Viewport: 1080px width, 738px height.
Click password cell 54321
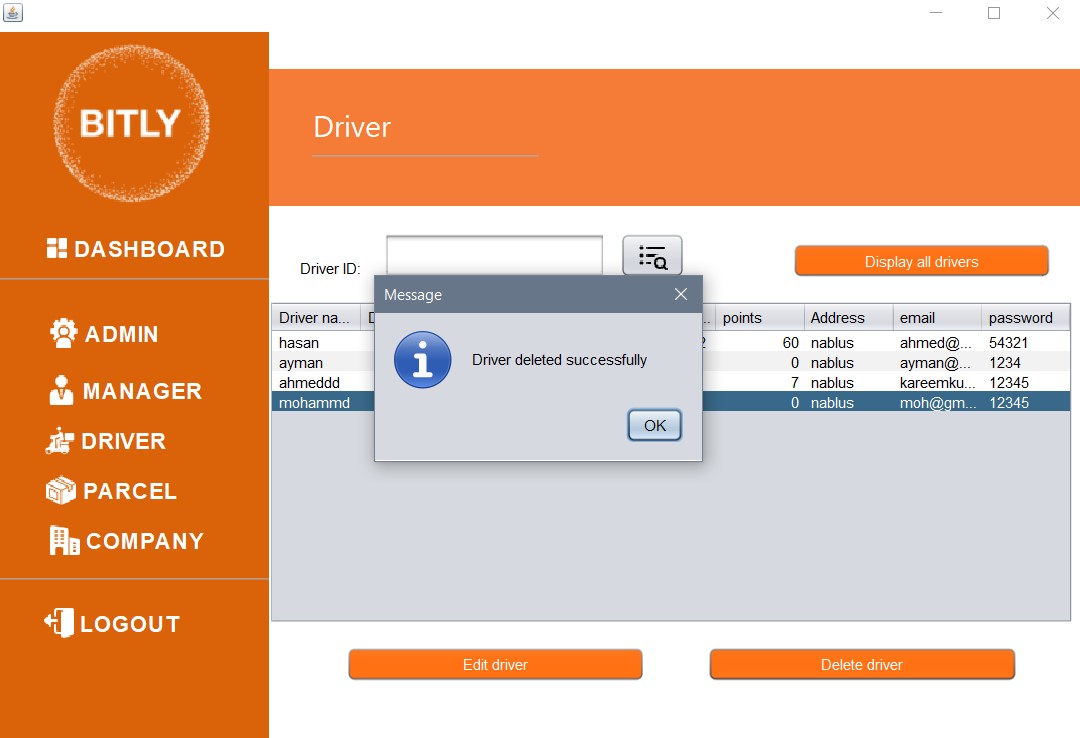coord(1026,342)
